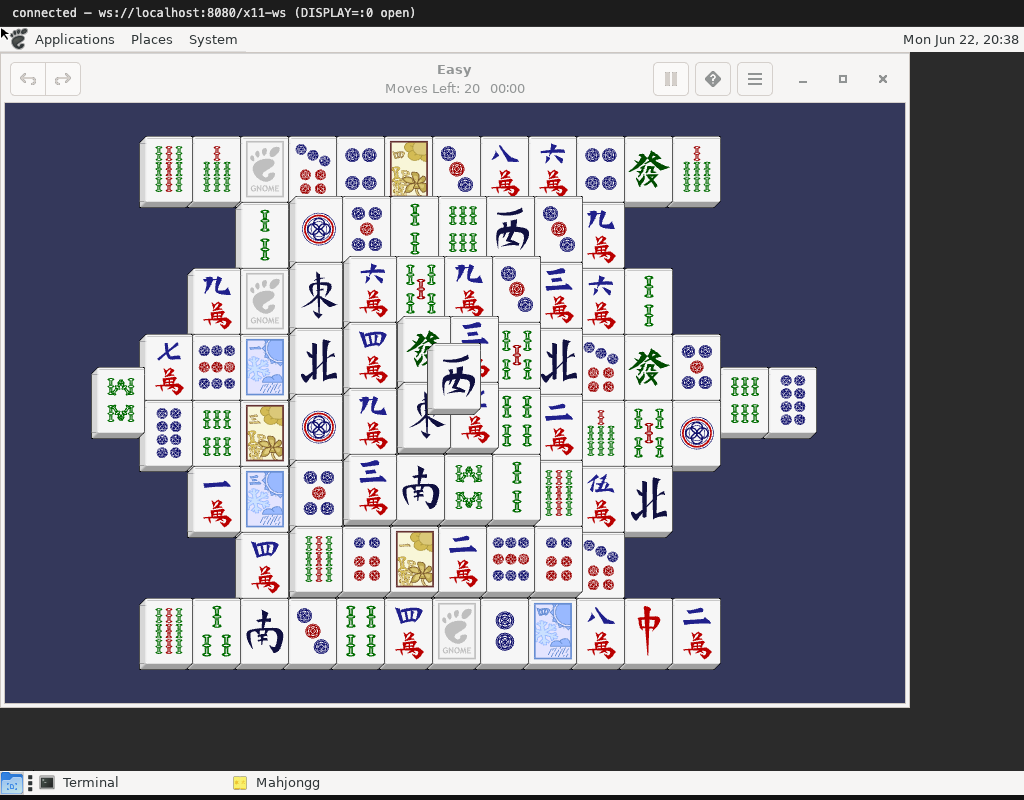1024x800 pixels.
Task: Minimize the Mahjongg window
Action: pos(803,79)
